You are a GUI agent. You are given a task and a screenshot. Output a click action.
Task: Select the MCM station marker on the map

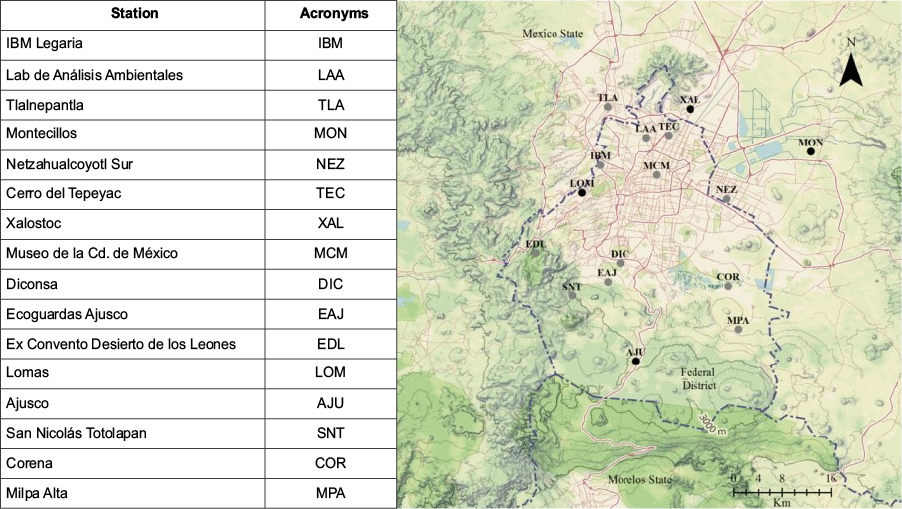pos(657,174)
